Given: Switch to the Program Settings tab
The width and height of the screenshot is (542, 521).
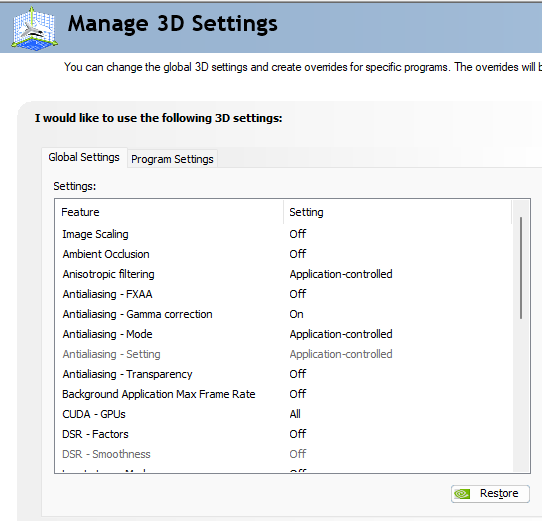Looking at the screenshot, I should pos(172,159).
